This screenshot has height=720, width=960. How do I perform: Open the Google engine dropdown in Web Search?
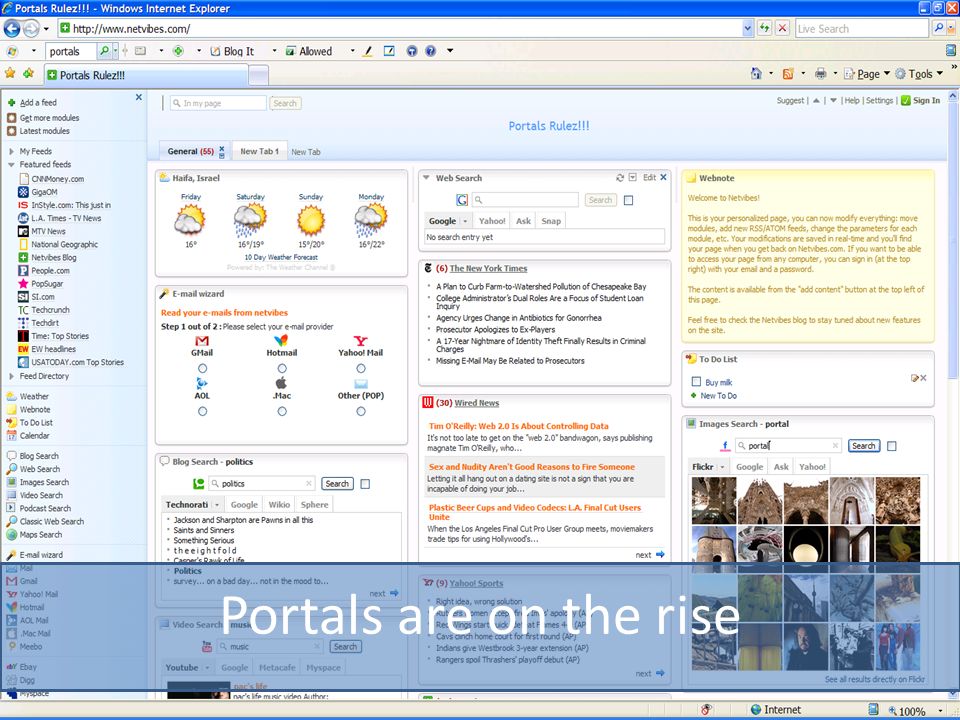465,221
